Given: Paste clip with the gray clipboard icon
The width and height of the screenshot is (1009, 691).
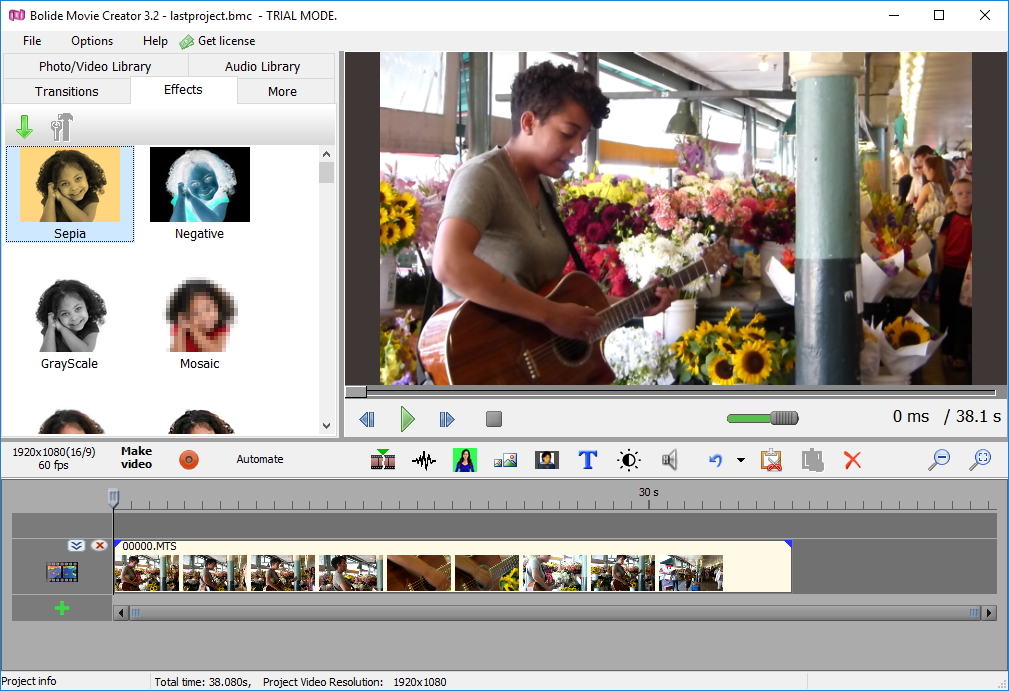Looking at the screenshot, I should 812,460.
